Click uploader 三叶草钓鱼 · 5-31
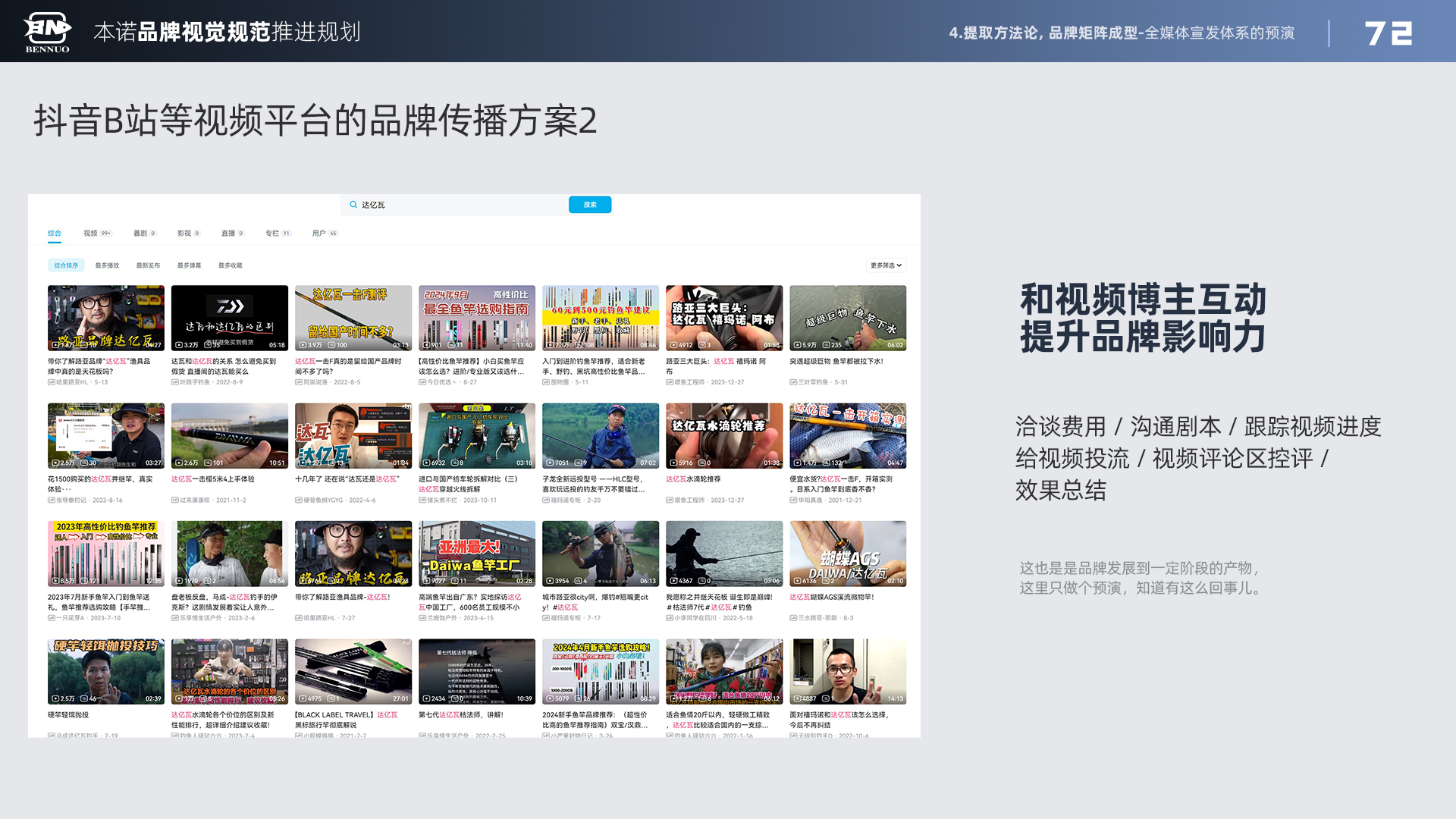 point(819,382)
